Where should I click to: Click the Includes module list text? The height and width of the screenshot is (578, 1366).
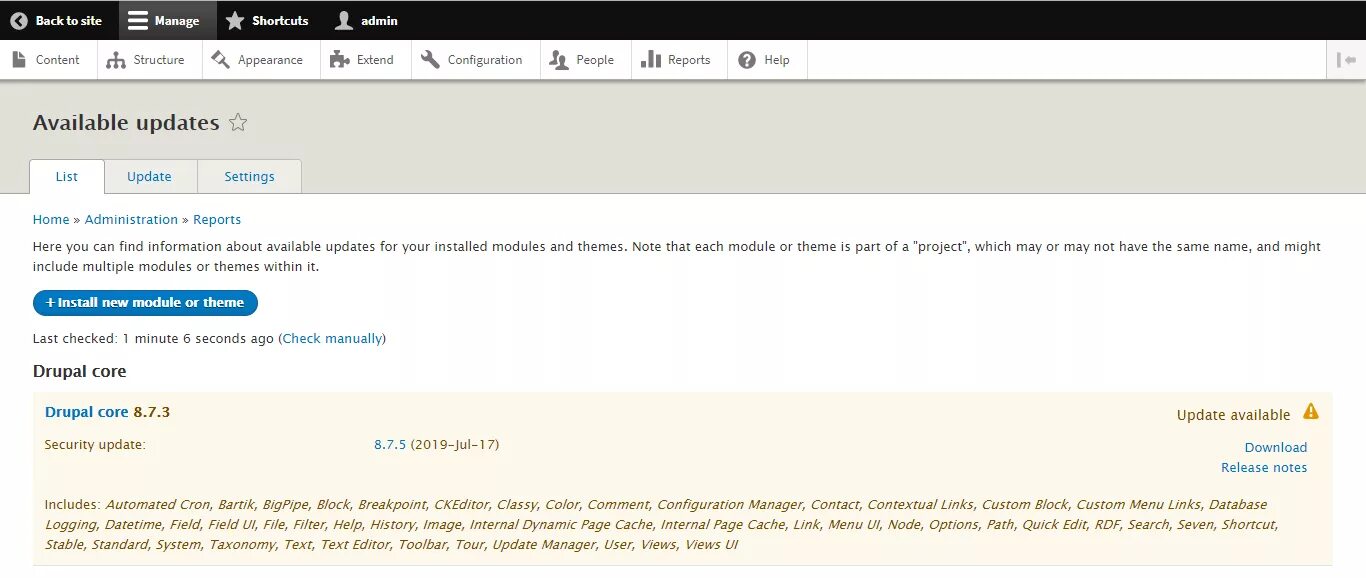click(662, 525)
